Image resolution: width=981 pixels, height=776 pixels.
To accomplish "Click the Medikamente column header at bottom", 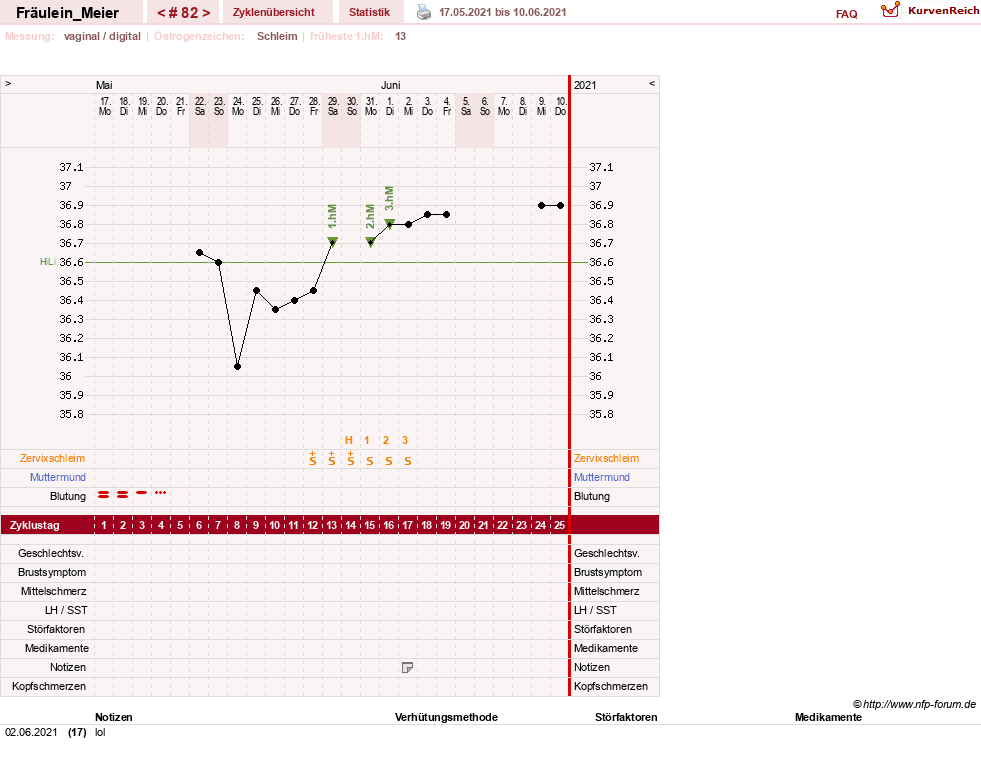I will [828, 717].
